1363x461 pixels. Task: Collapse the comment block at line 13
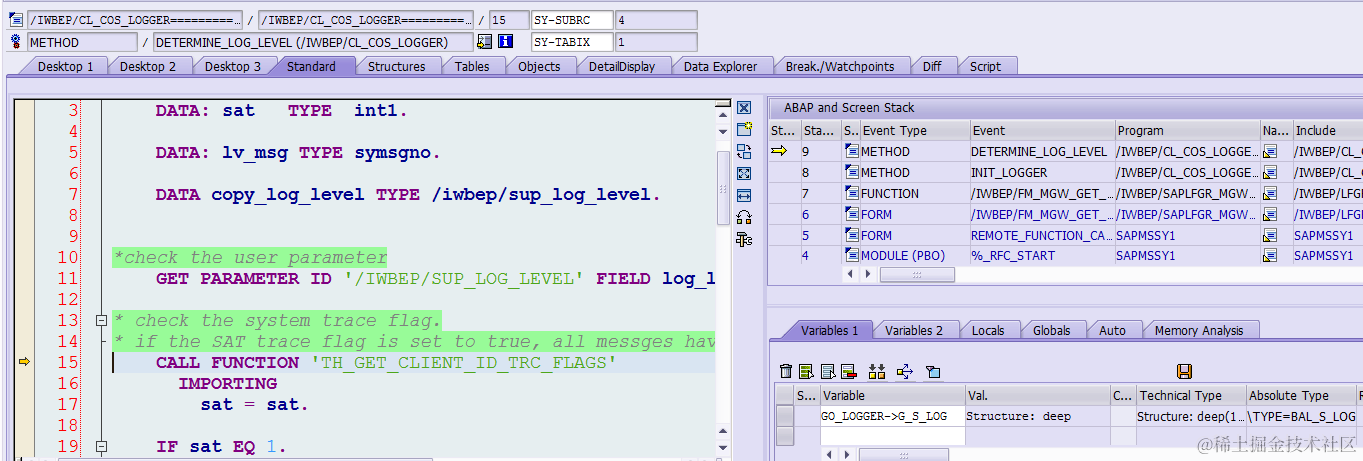point(101,321)
